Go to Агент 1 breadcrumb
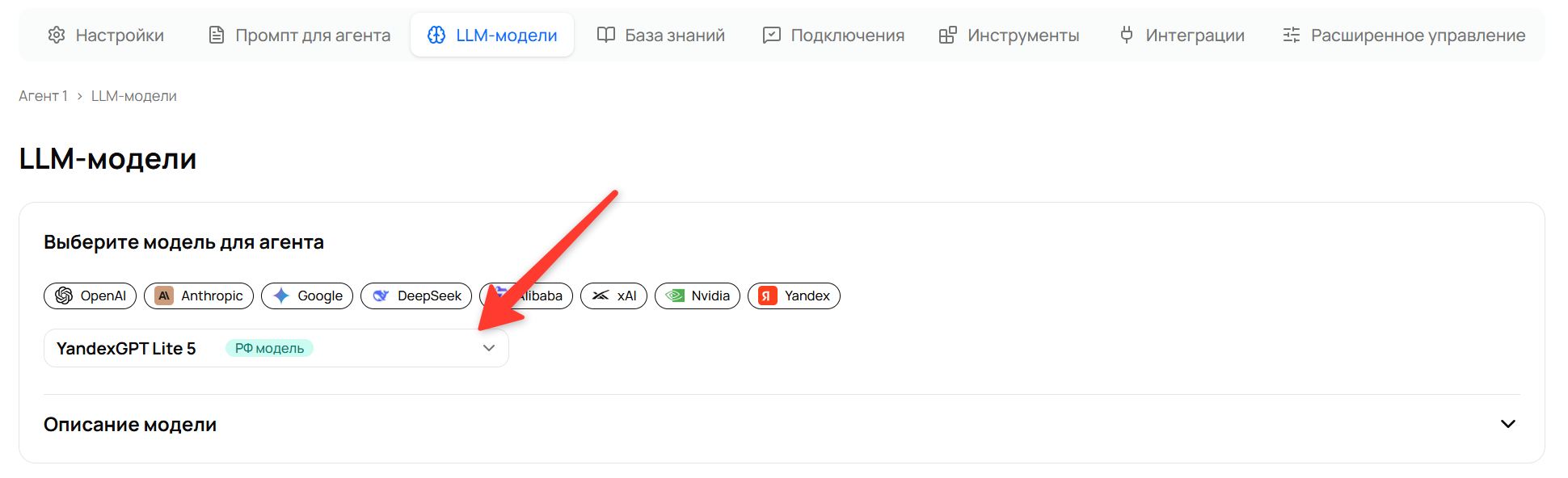The width and height of the screenshot is (1568, 478). tap(43, 96)
